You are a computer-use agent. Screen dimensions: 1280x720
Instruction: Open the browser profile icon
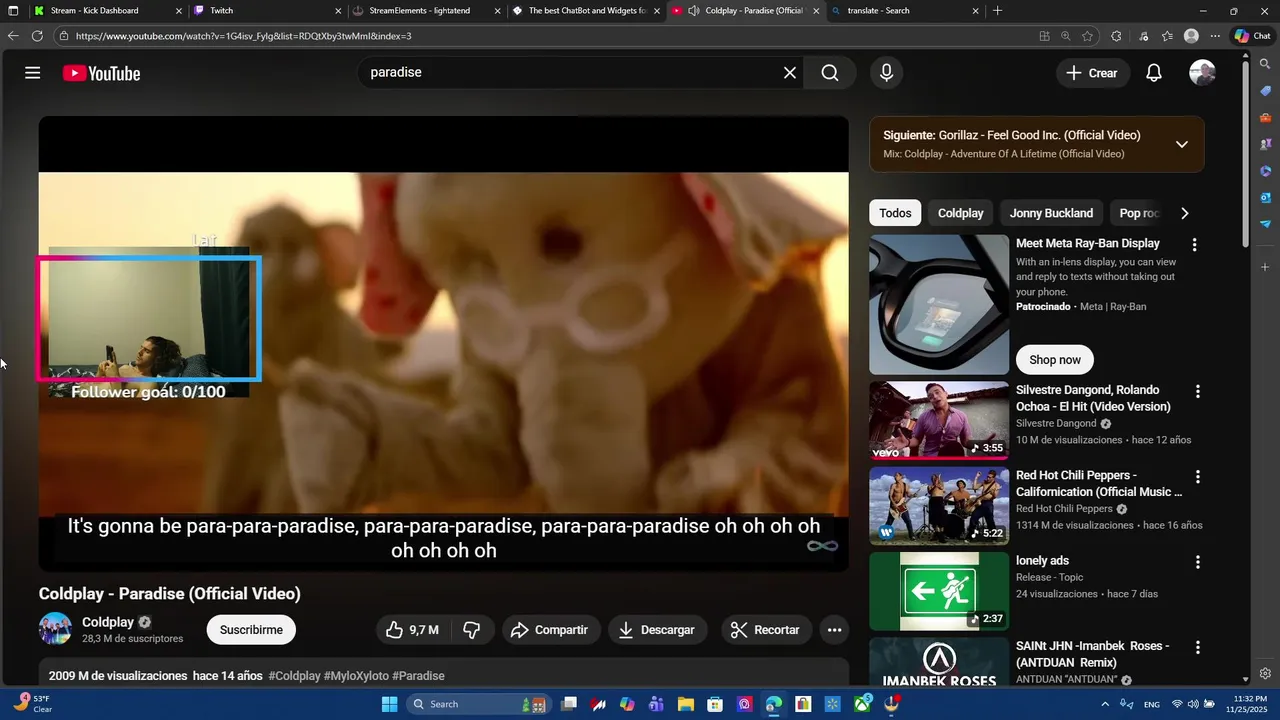(1191, 36)
